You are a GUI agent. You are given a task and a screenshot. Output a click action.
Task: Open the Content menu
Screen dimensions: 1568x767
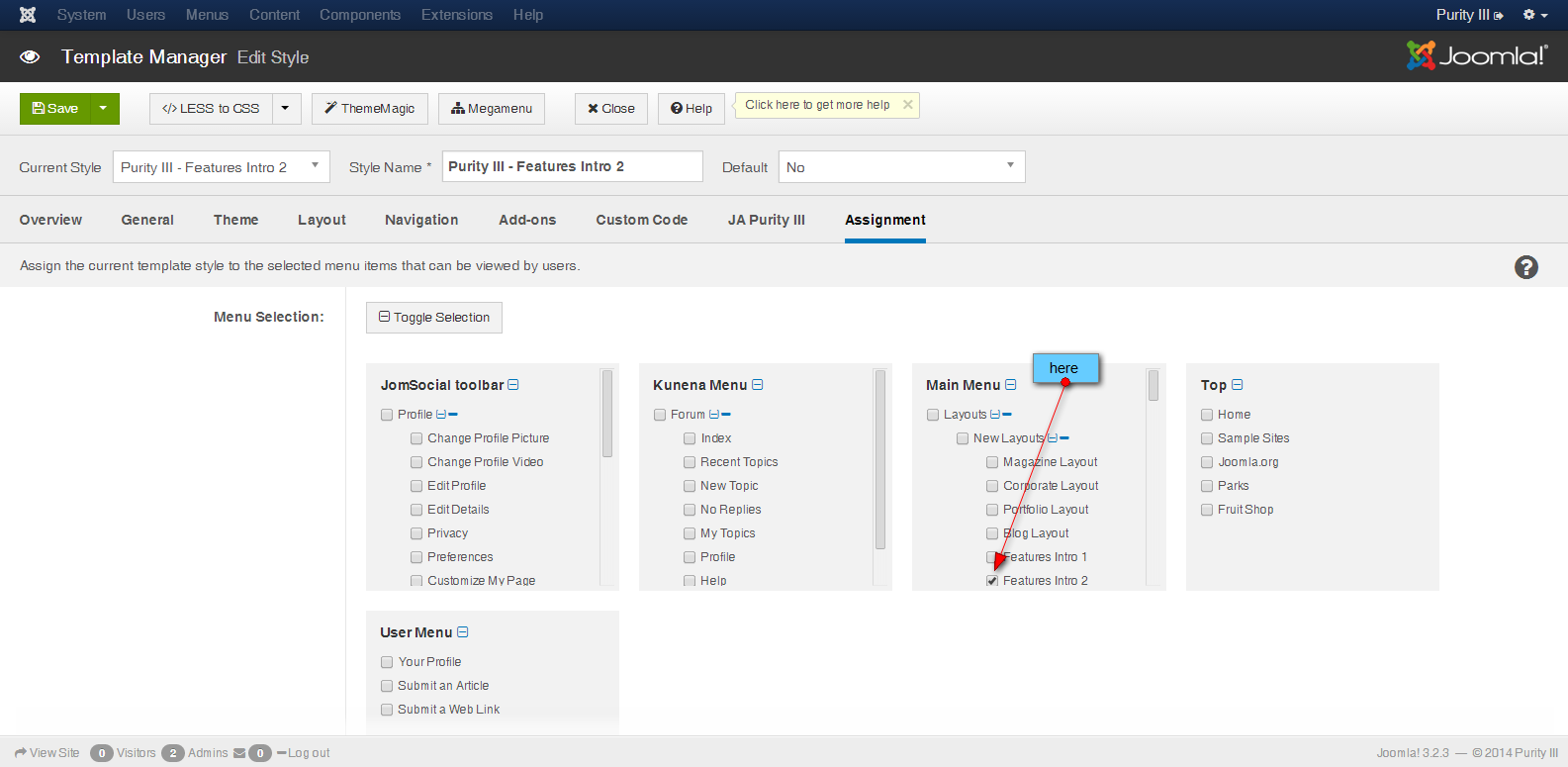(x=274, y=15)
